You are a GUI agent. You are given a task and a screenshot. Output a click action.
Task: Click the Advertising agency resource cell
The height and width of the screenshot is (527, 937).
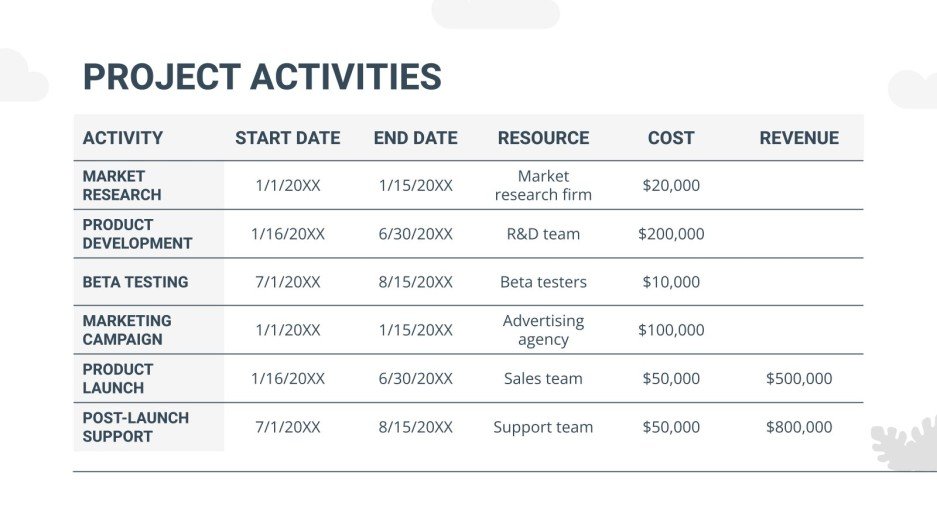(543, 330)
